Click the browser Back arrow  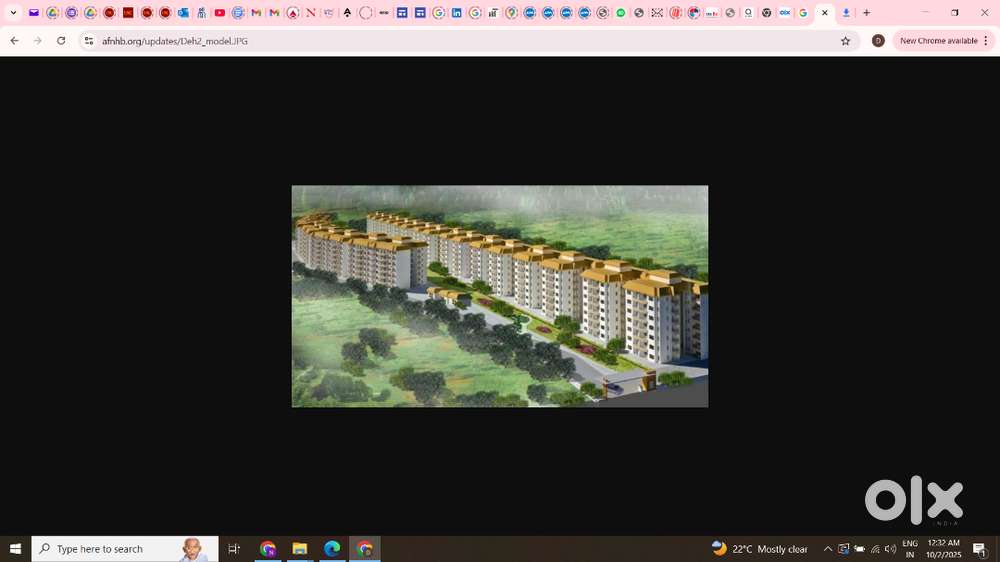coord(14,41)
